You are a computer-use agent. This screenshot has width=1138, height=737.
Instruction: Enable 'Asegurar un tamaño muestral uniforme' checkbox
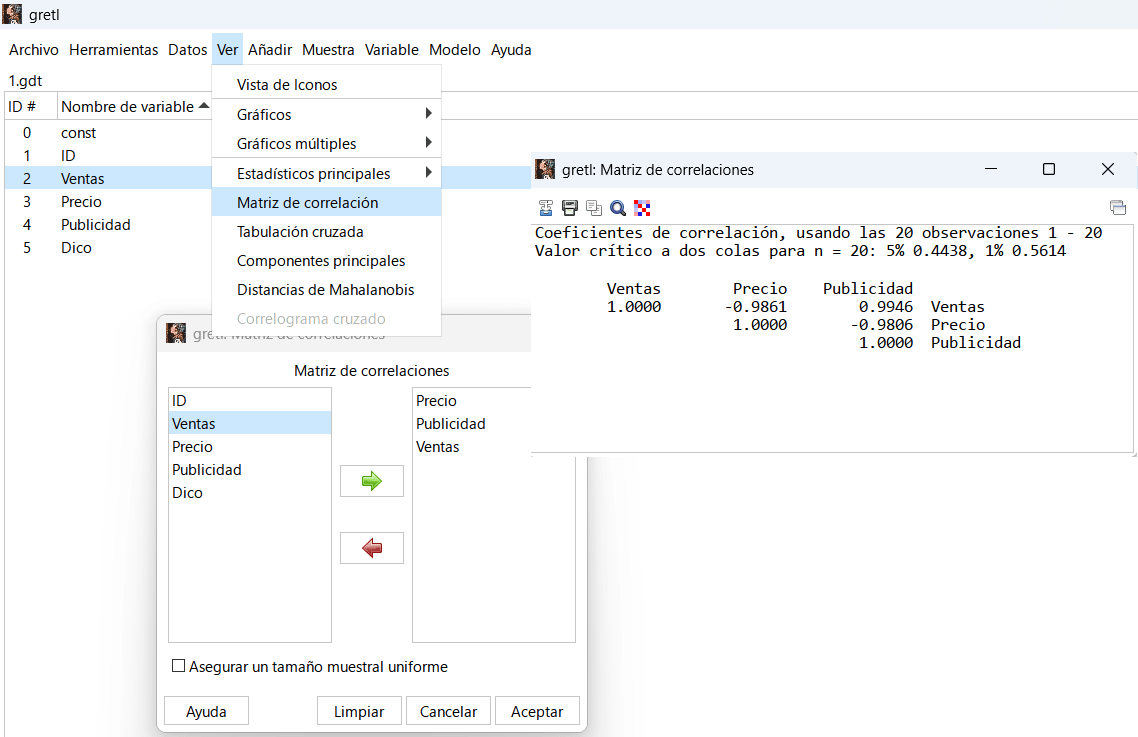[179, 666]
